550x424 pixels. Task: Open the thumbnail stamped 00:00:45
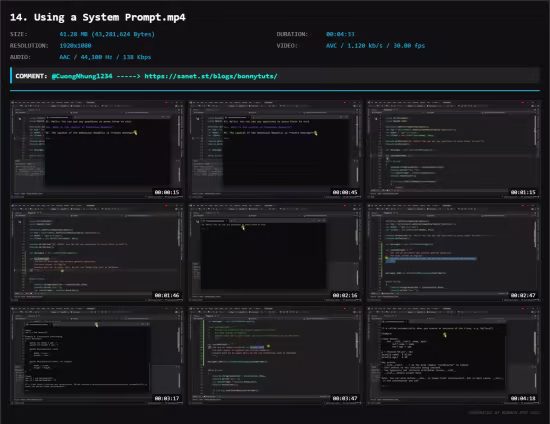[x=275, y=149]
